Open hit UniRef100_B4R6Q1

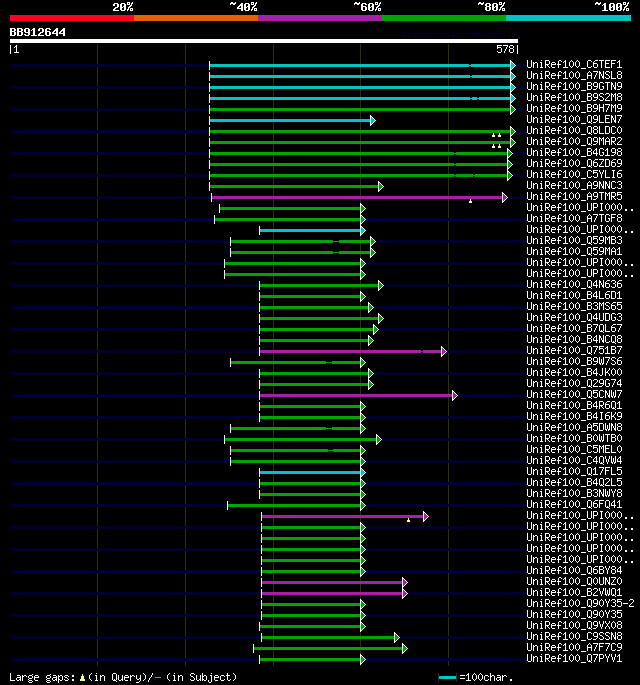point(574,406)
